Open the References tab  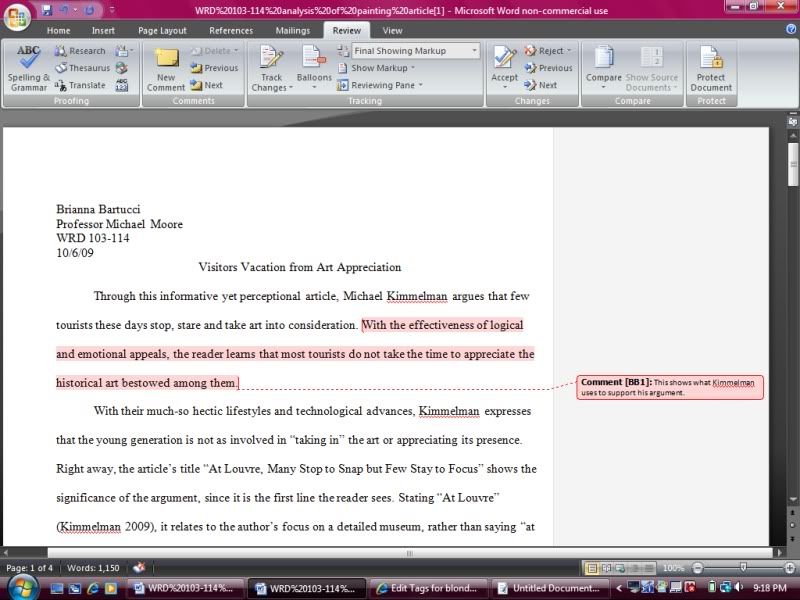pos(231,31)
